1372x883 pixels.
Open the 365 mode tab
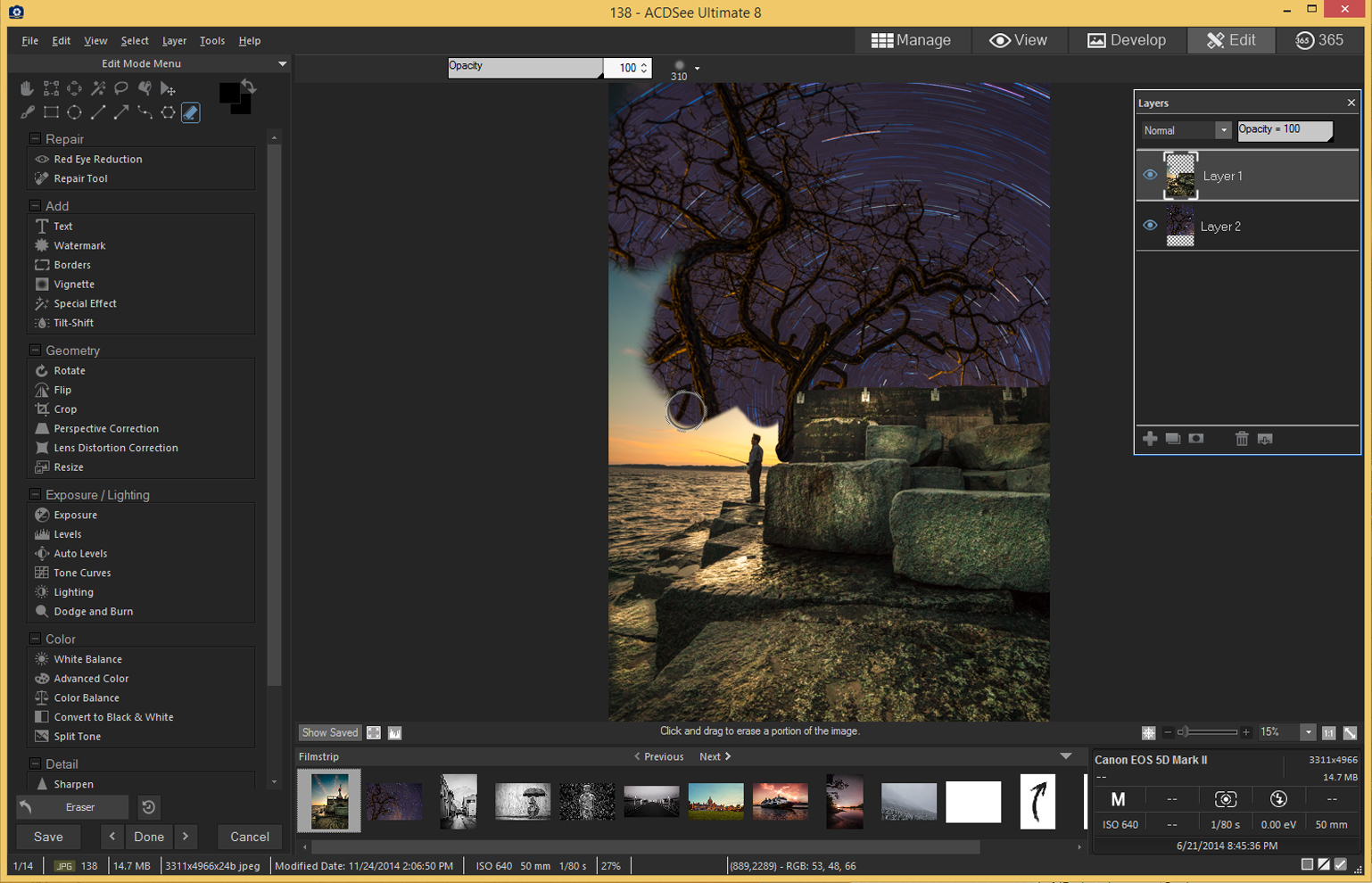coord(1319,40)
